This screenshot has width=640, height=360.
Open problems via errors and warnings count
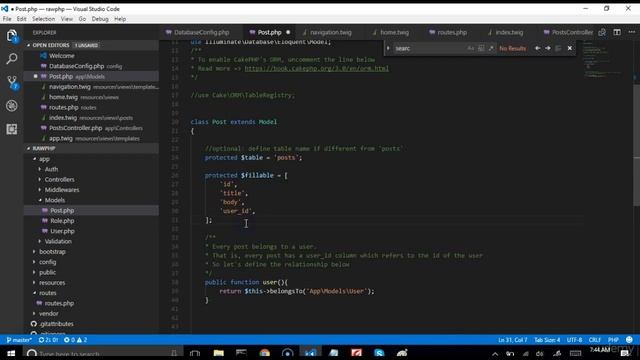76,340
